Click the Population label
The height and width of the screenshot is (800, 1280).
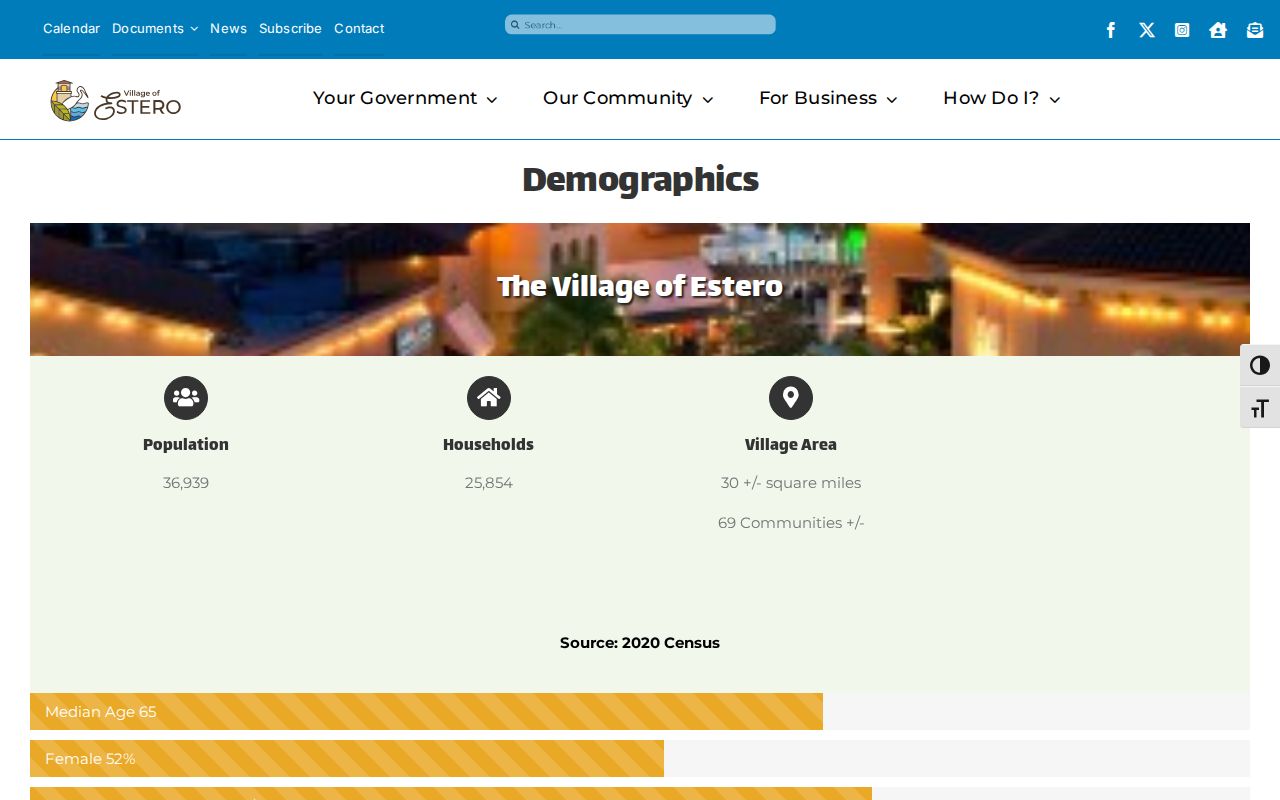[x=186, y=445]
